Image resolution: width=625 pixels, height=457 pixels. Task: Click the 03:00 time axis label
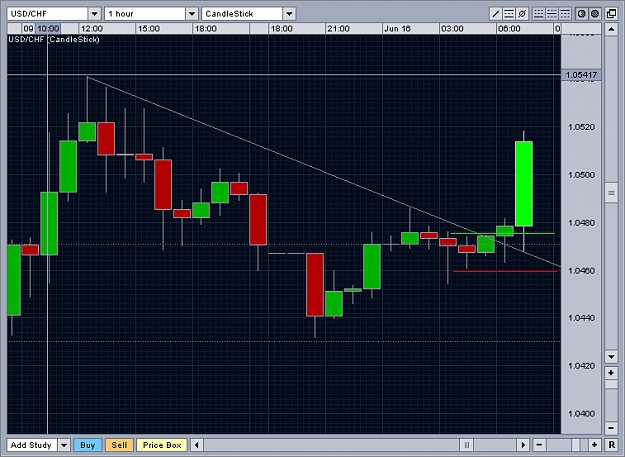452,29
